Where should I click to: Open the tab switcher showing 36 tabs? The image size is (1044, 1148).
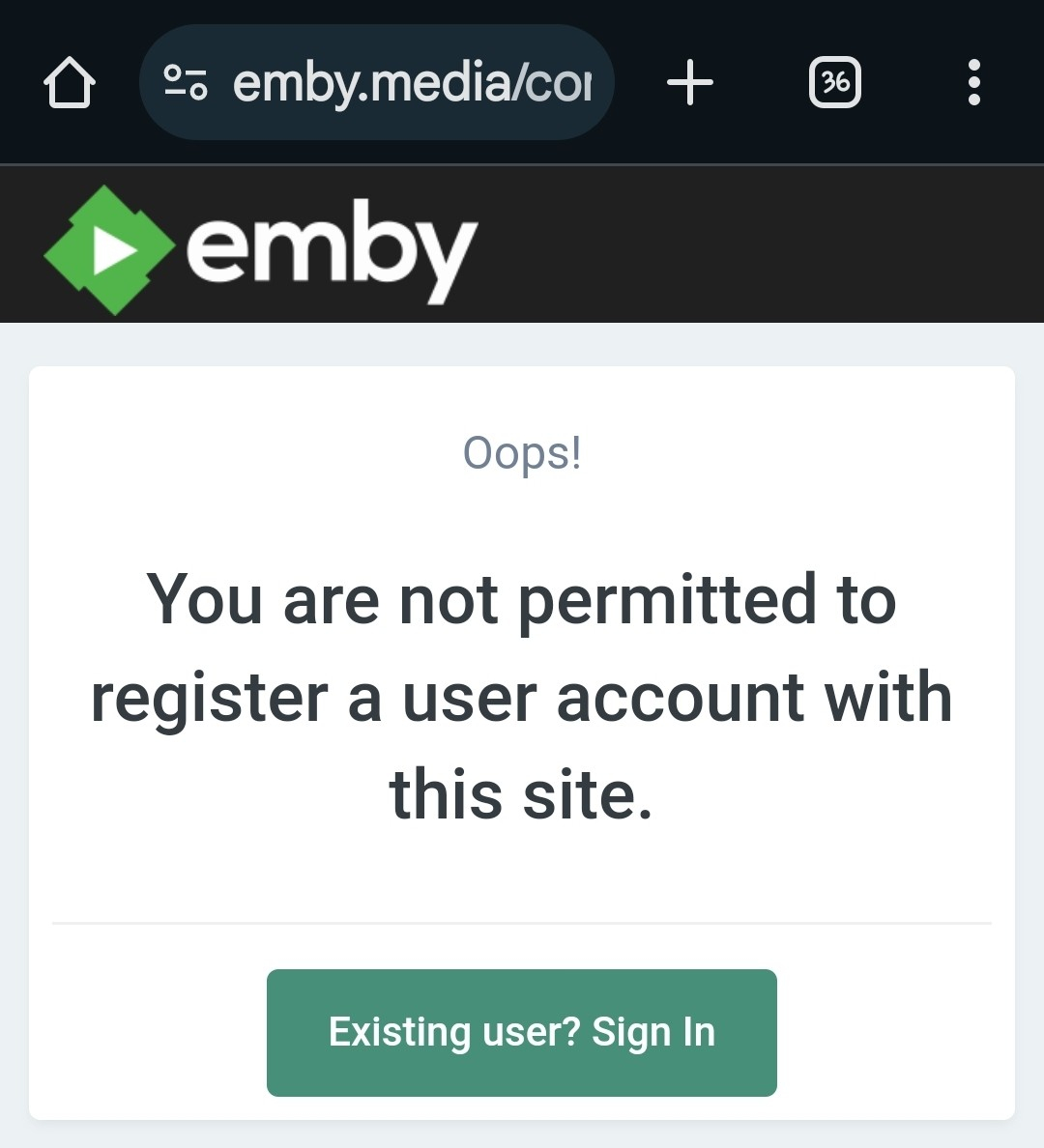click(x=834, y=83)
